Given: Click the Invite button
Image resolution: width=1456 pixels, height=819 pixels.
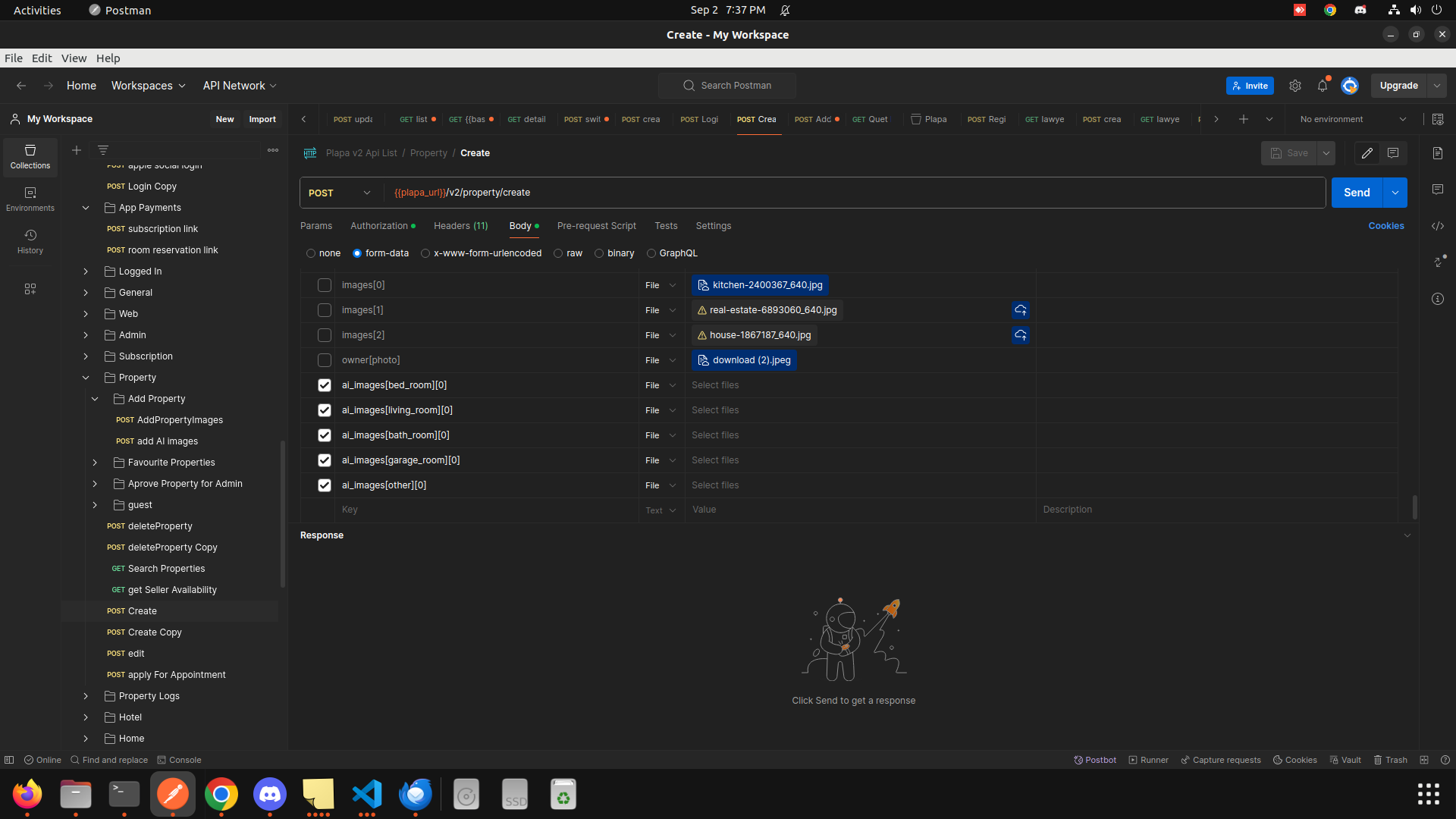Looking at the screenshot, I should click(1250, 86).
